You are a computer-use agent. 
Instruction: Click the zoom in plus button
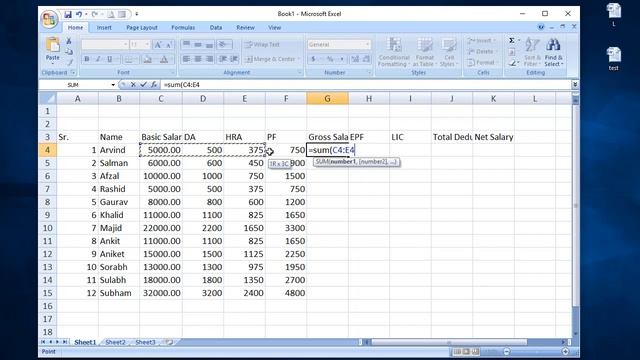pos(565,351)
